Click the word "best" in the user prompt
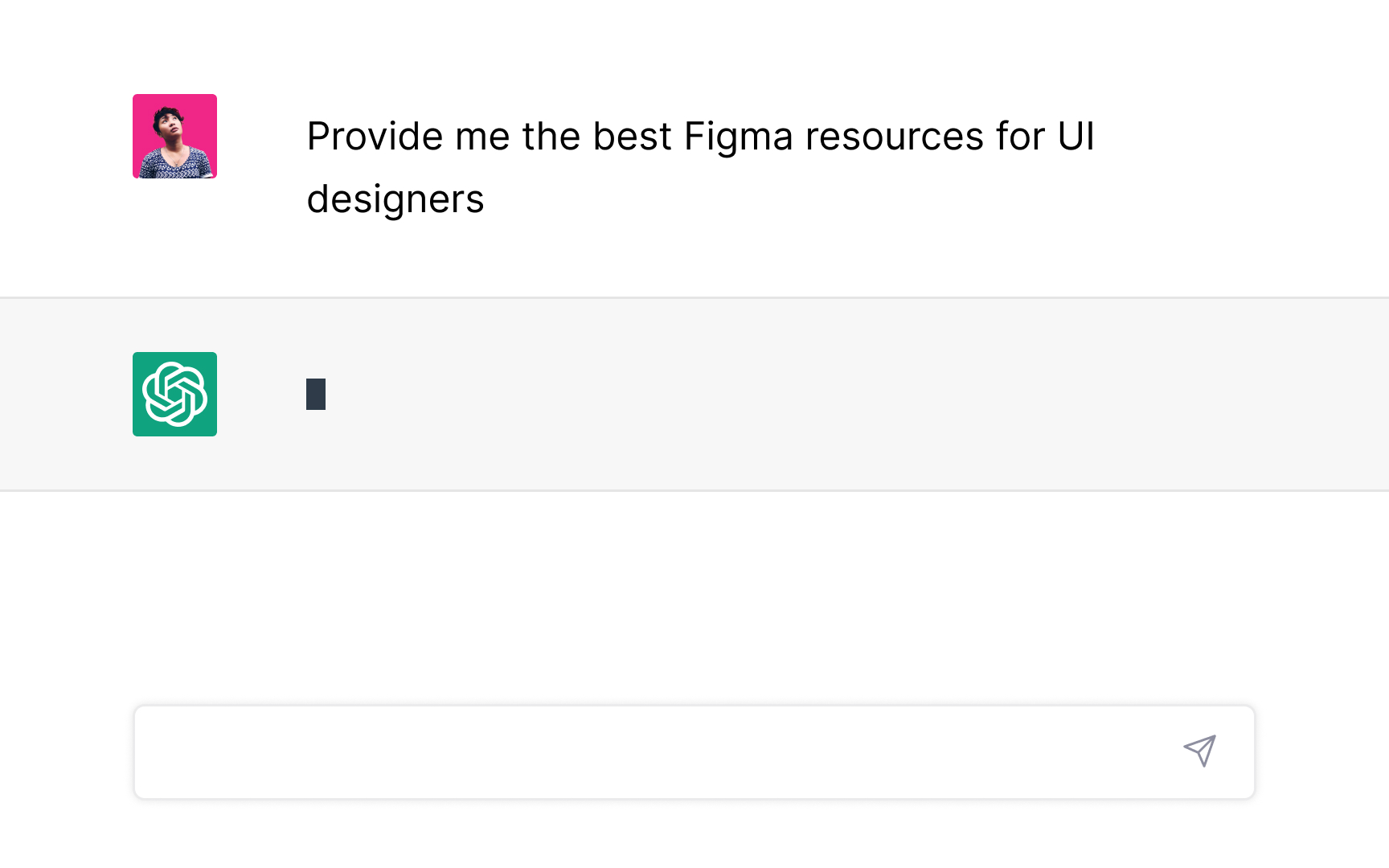The width and height of the screenshot is (1389, 868). [632, 137]
